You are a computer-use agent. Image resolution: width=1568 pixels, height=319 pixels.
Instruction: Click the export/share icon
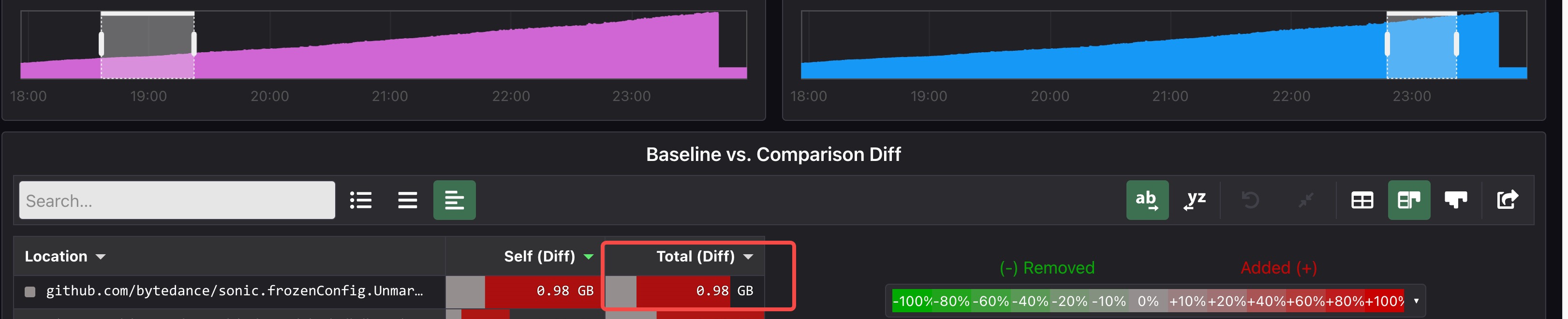(x=1508, y=200)
